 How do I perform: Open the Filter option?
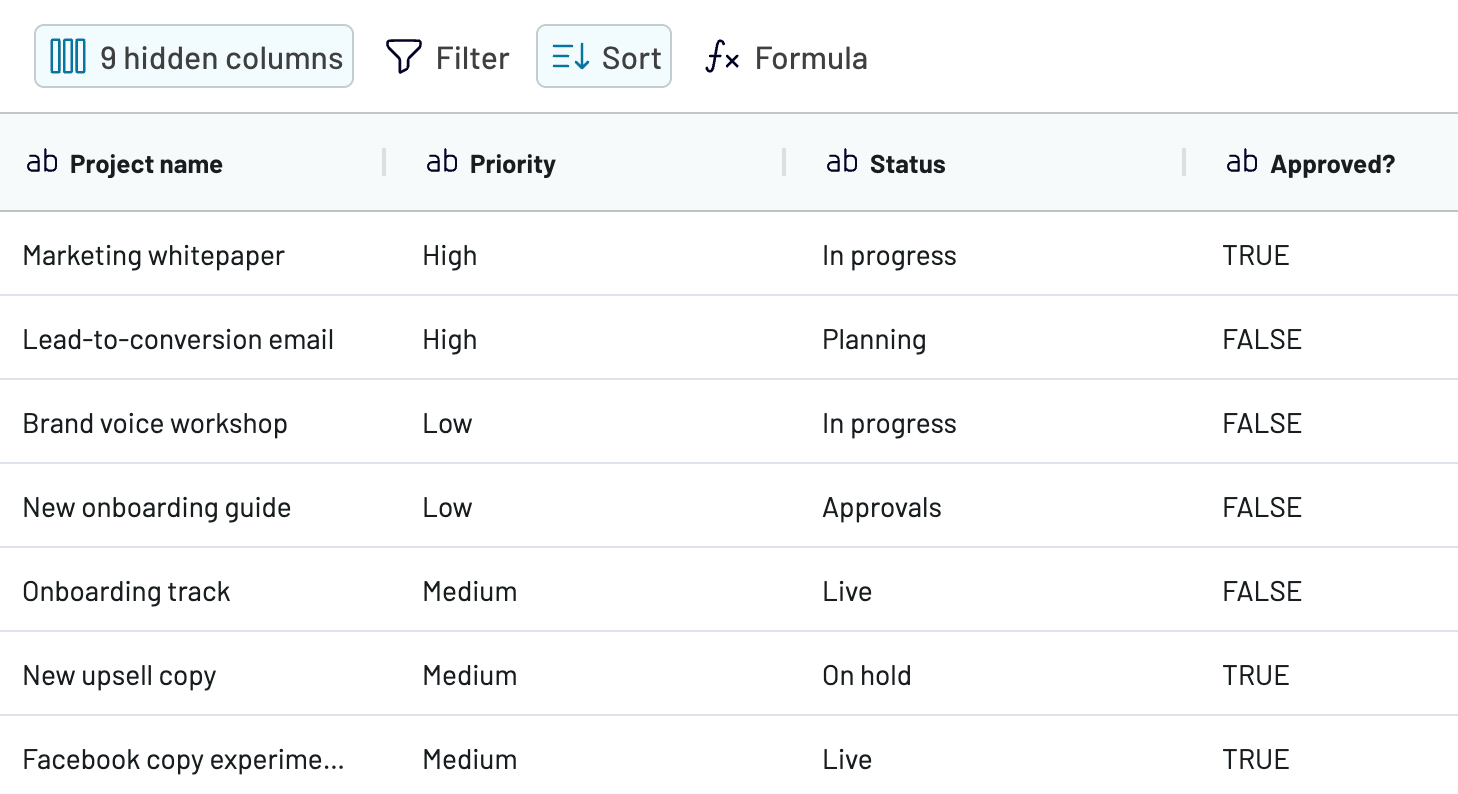click(447, 57)
